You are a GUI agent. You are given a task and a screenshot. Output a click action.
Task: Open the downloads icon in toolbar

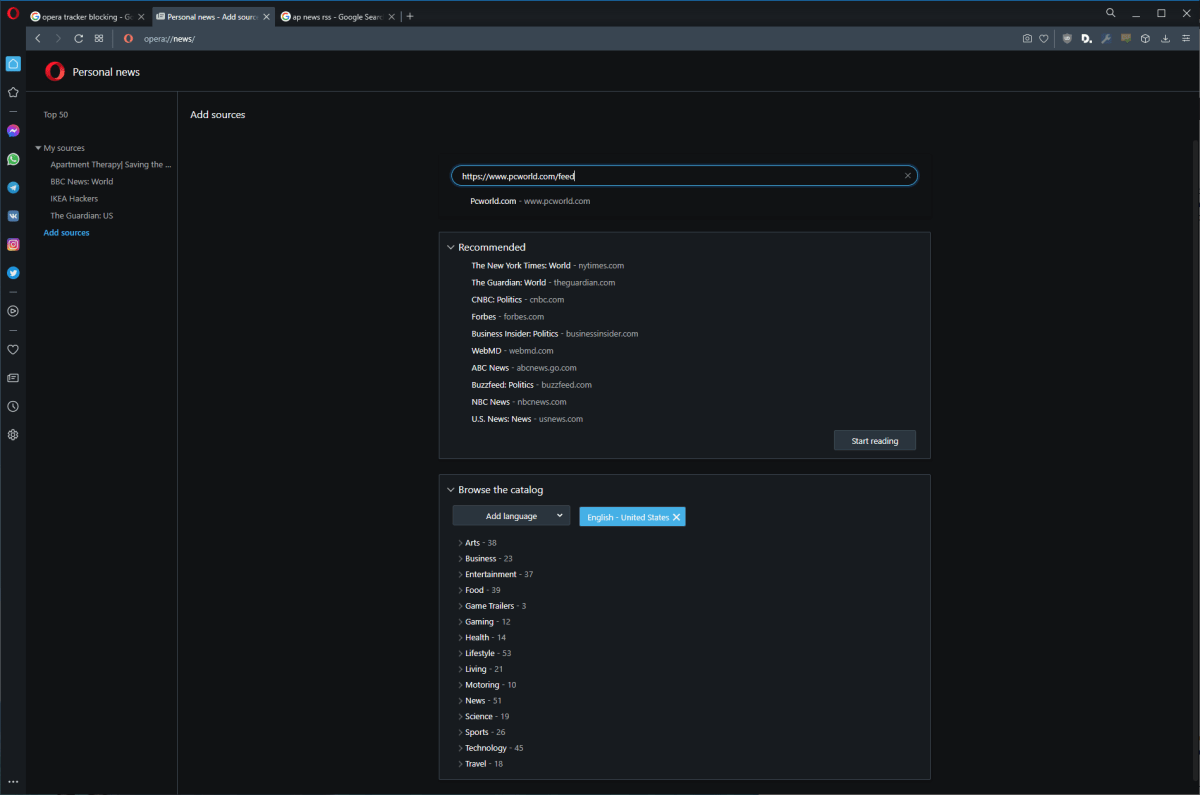(x=1165, y=39)
